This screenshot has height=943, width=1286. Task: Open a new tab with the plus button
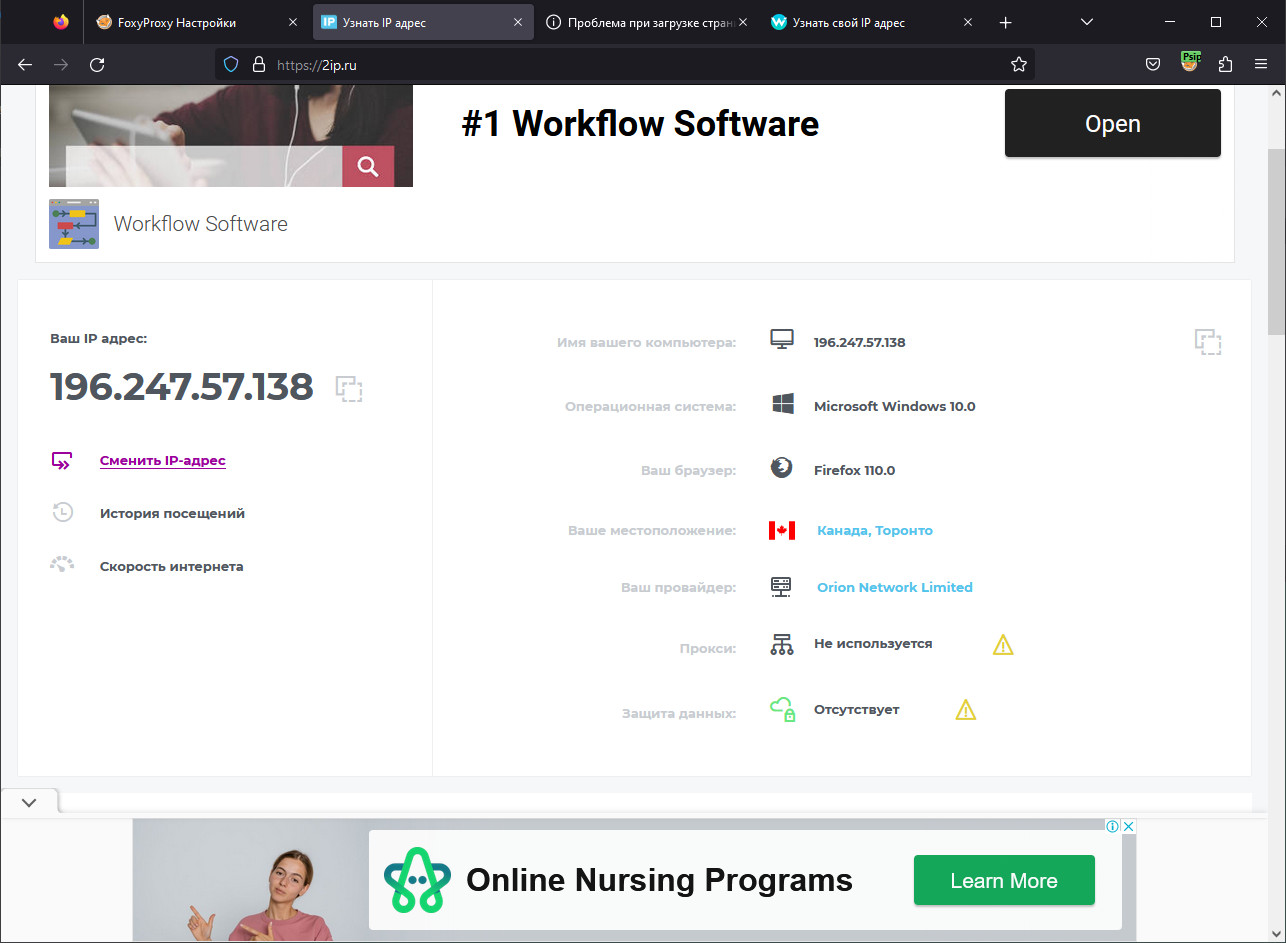coord(1006,22)
